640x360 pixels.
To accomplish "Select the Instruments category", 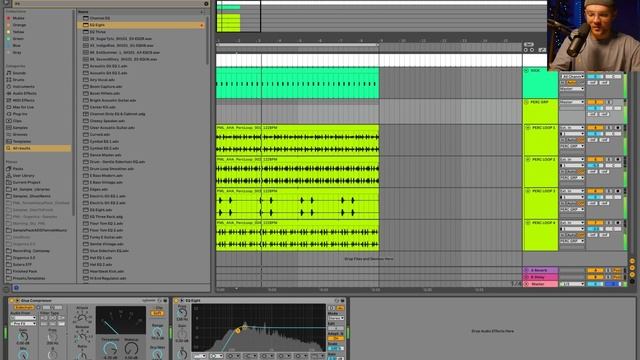I will [x=24, y=87].
